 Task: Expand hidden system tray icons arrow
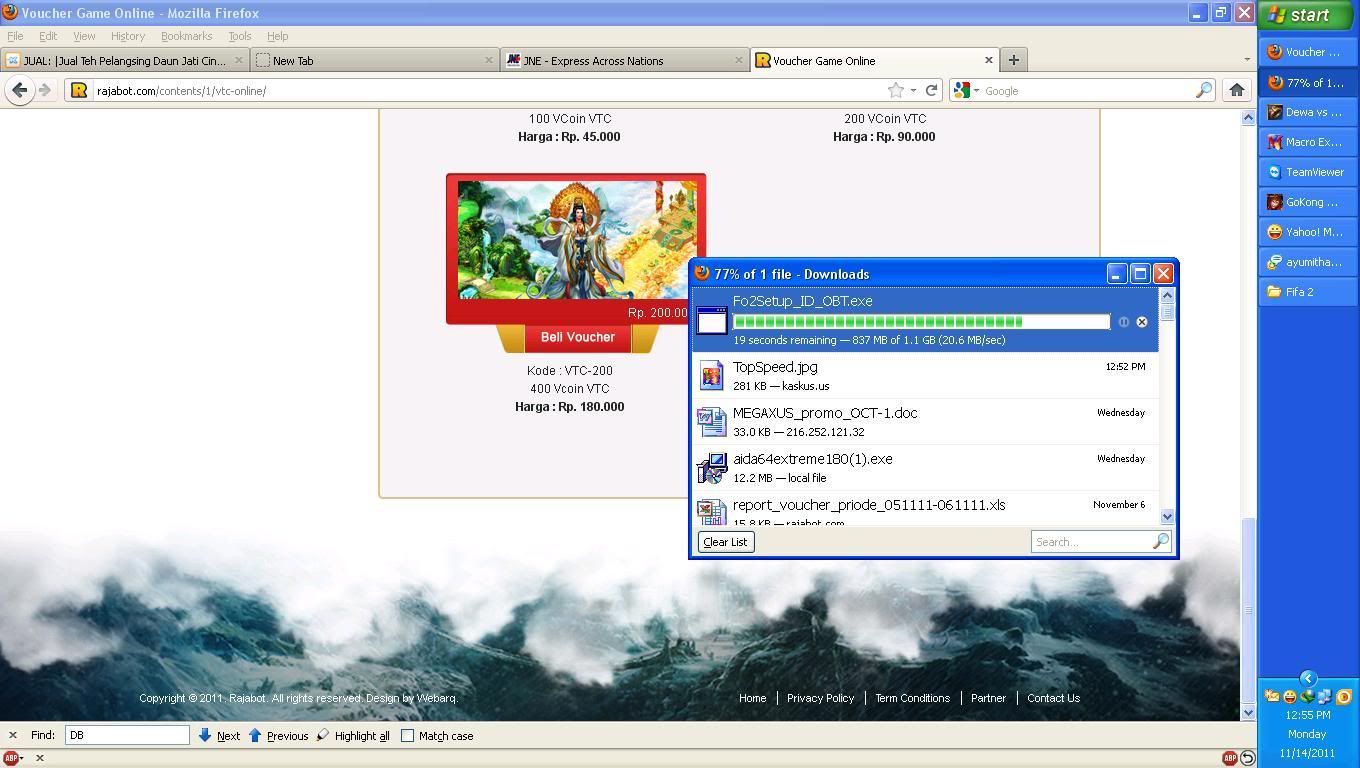click(1307, 678)
